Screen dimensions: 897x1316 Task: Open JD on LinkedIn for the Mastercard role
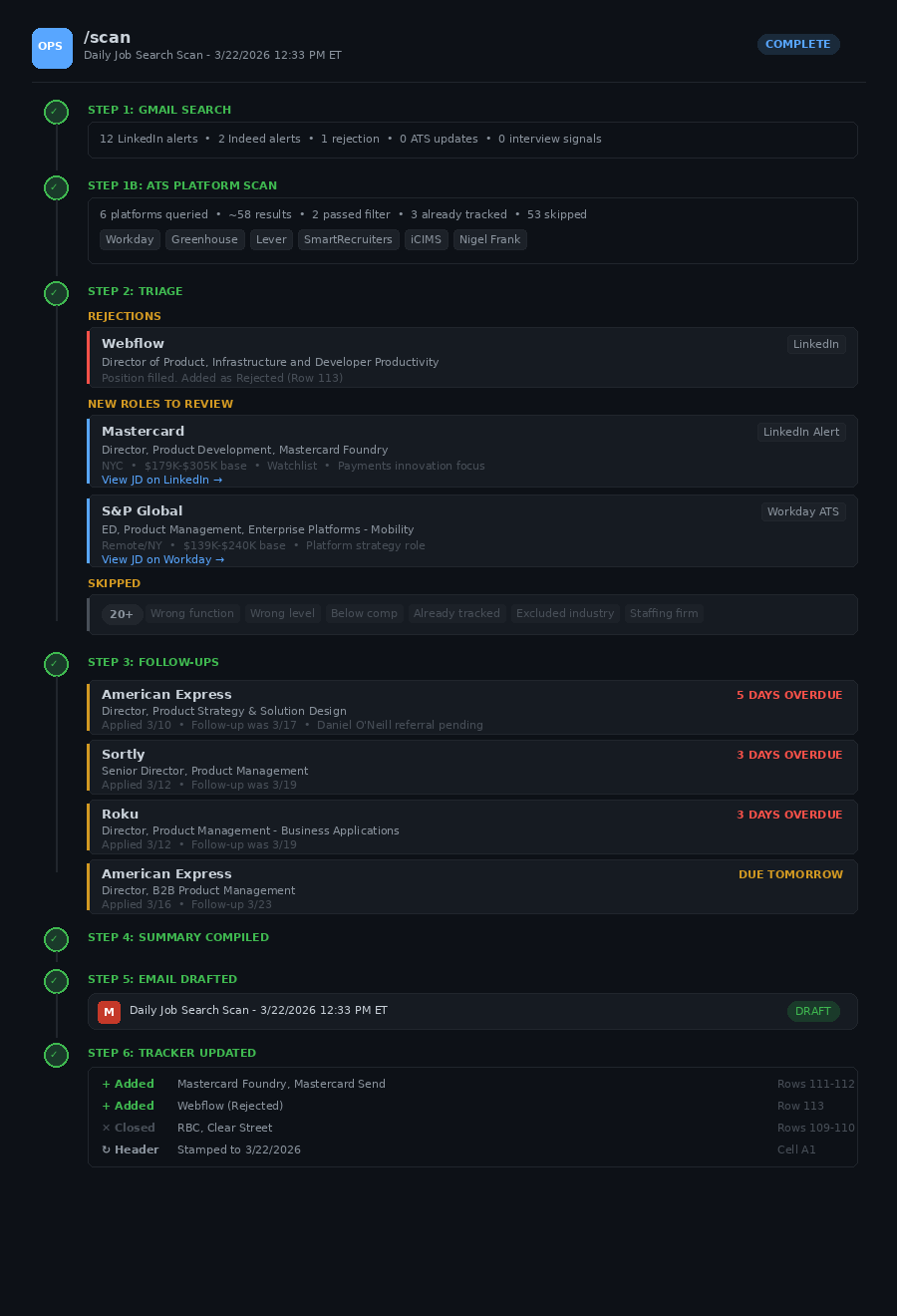pyautogui.click(x=162, y=480)
